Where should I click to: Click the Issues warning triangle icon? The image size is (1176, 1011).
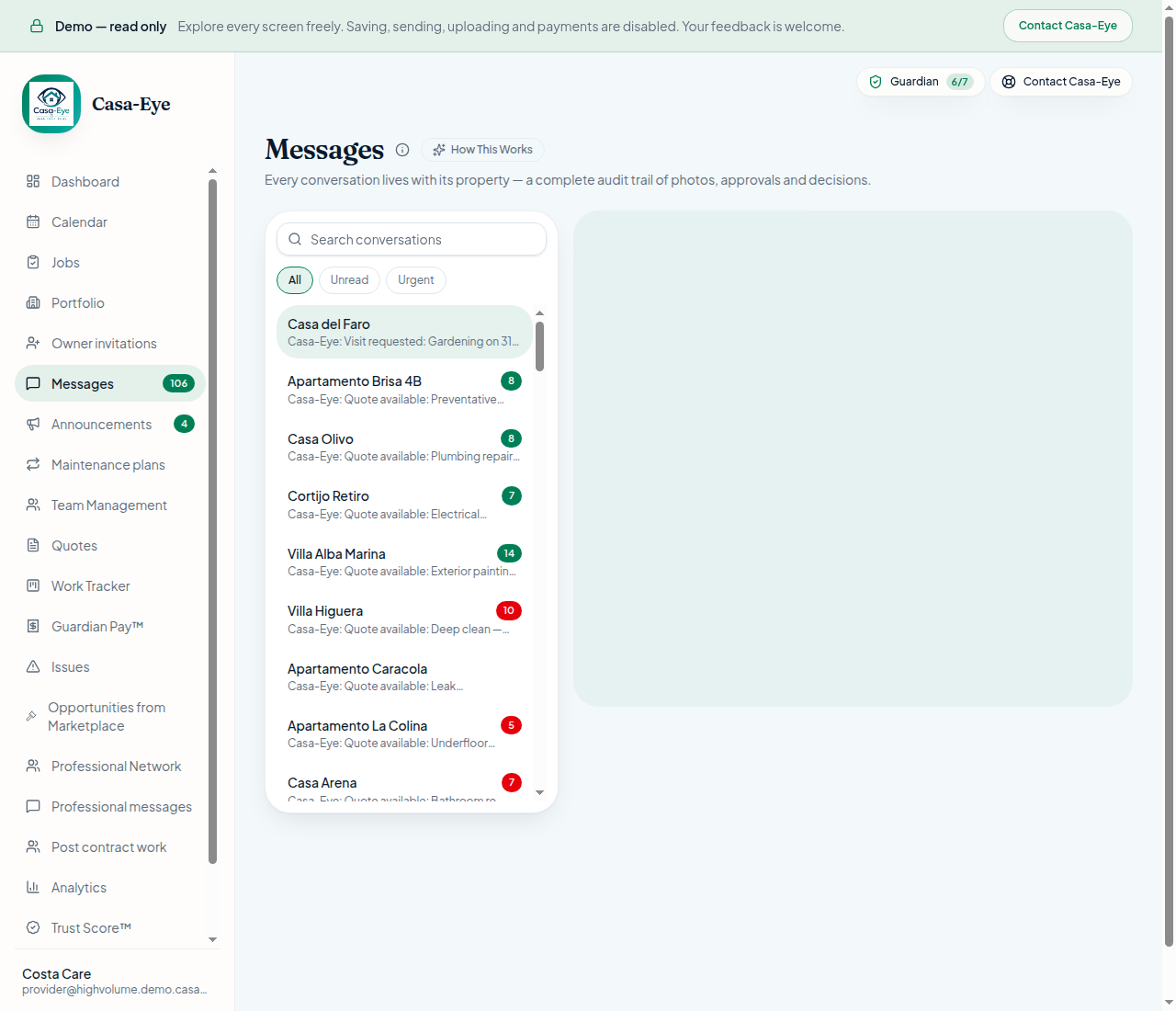[33, 666]
